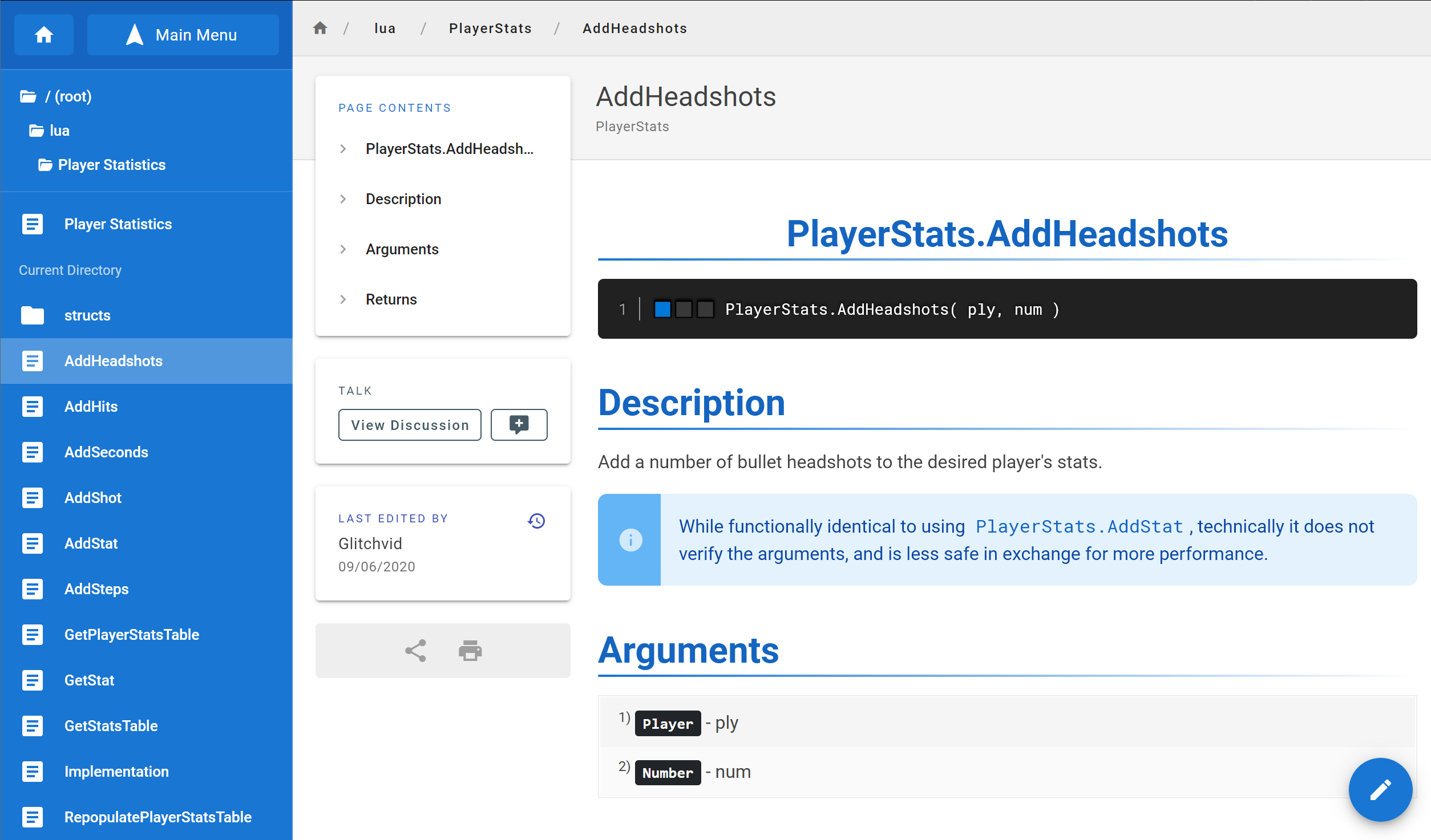Click the breadcrumb home icon
This screenshot has height=840, width=1431.
coord(320,28)
